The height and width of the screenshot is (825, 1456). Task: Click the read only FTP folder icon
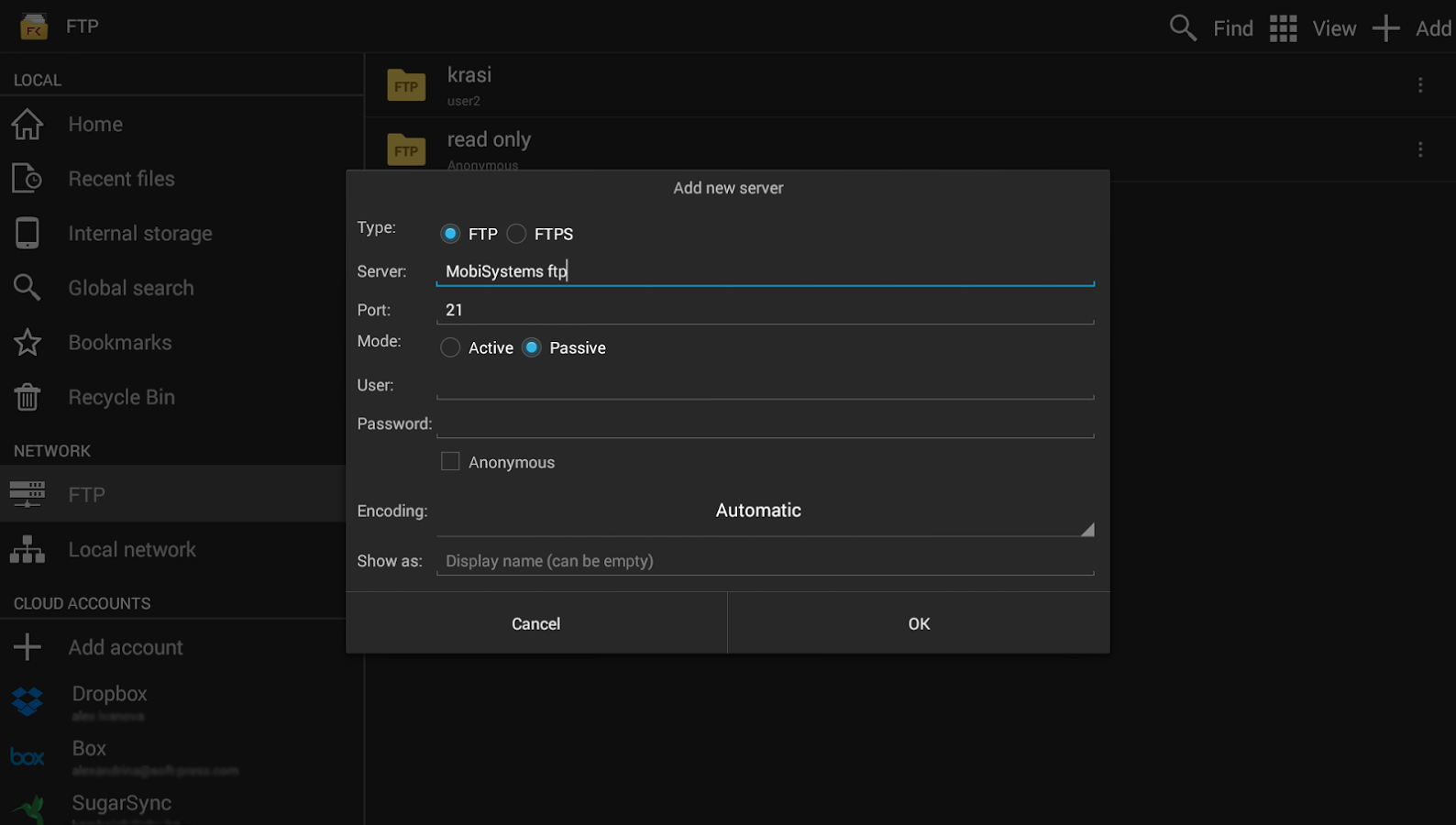click(406, 149)
